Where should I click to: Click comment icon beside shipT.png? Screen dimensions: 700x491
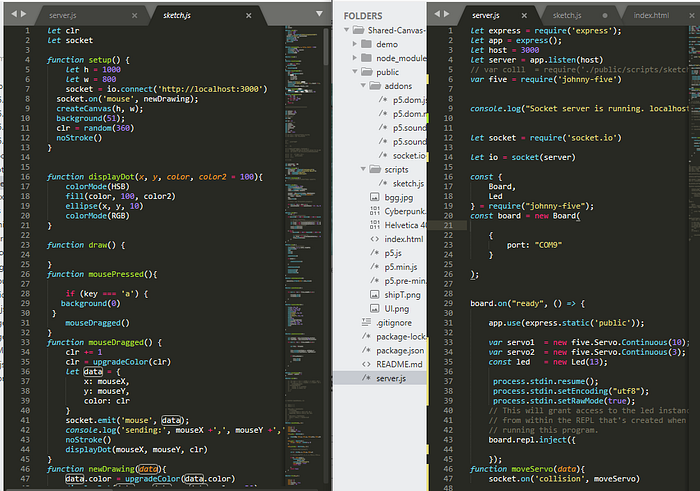tap(375, 295)
